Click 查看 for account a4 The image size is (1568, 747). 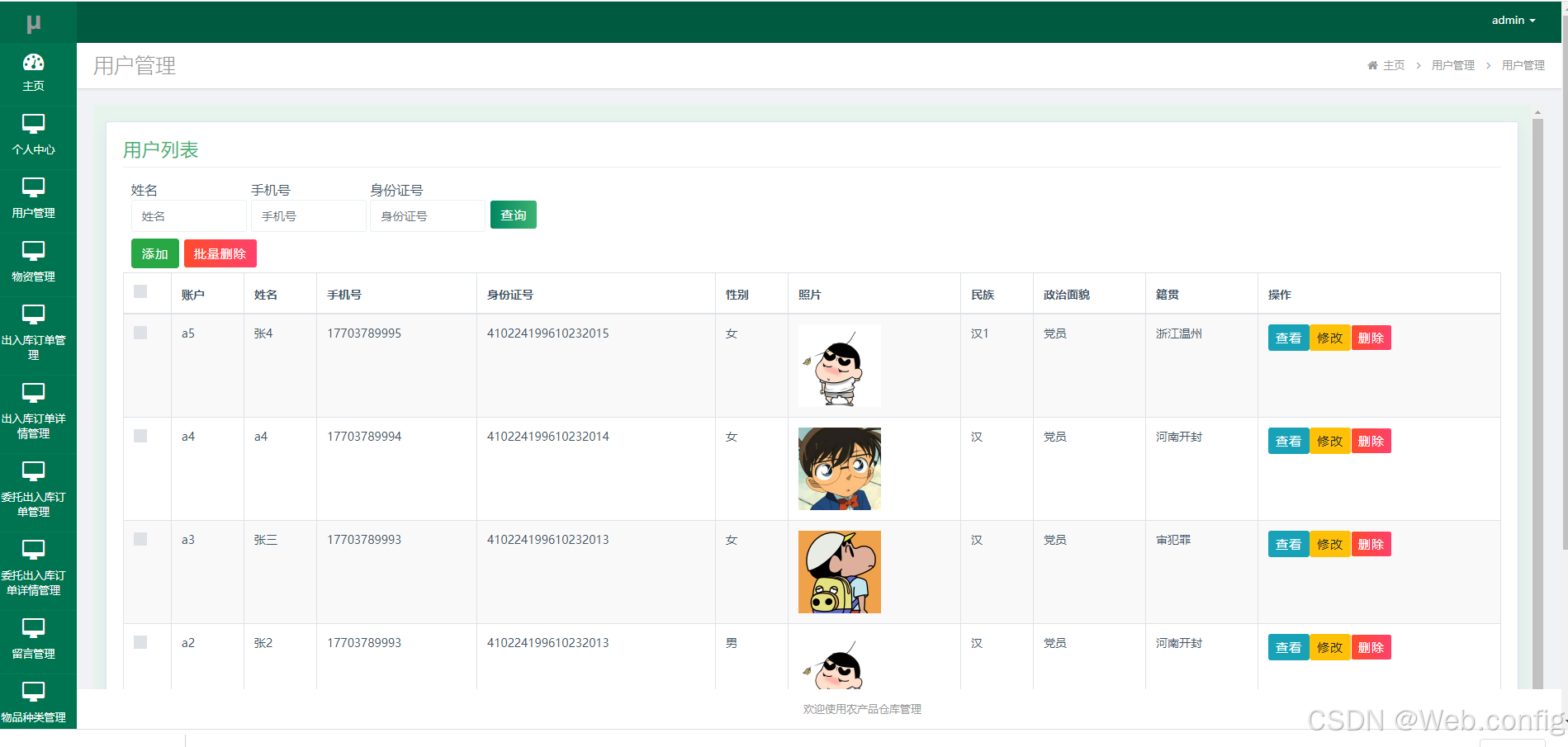click(x=1288, y=441)
